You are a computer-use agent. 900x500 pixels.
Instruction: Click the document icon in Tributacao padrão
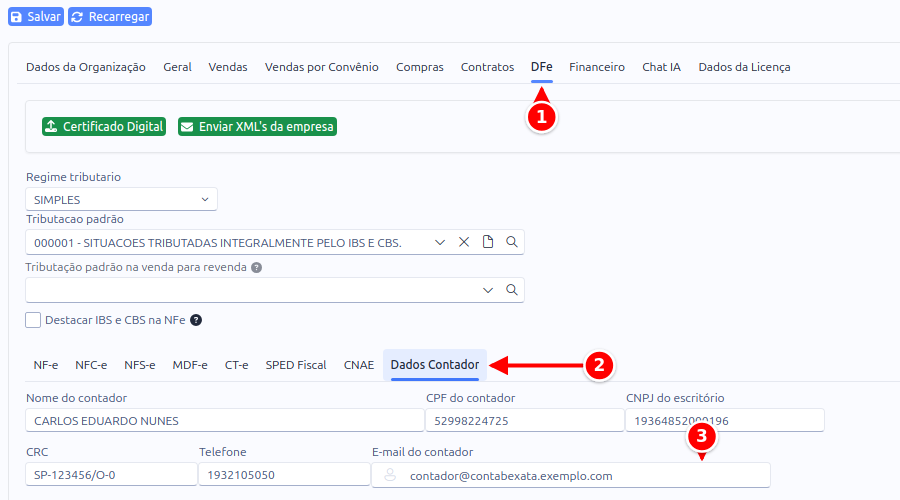click(x=488, y=242)
